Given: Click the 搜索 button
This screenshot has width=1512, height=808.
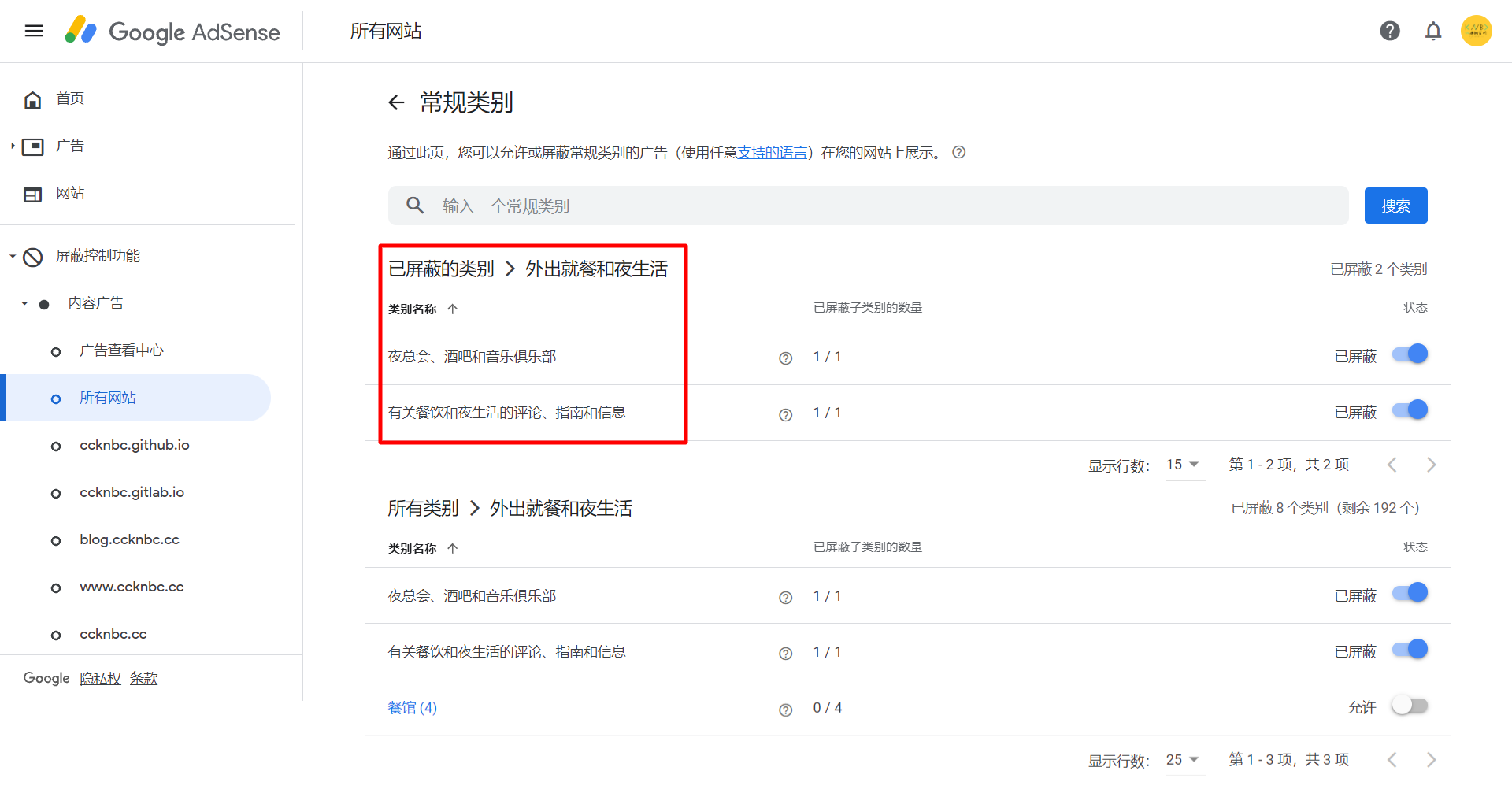Looking at the screenshot, I should (1395, 206).
